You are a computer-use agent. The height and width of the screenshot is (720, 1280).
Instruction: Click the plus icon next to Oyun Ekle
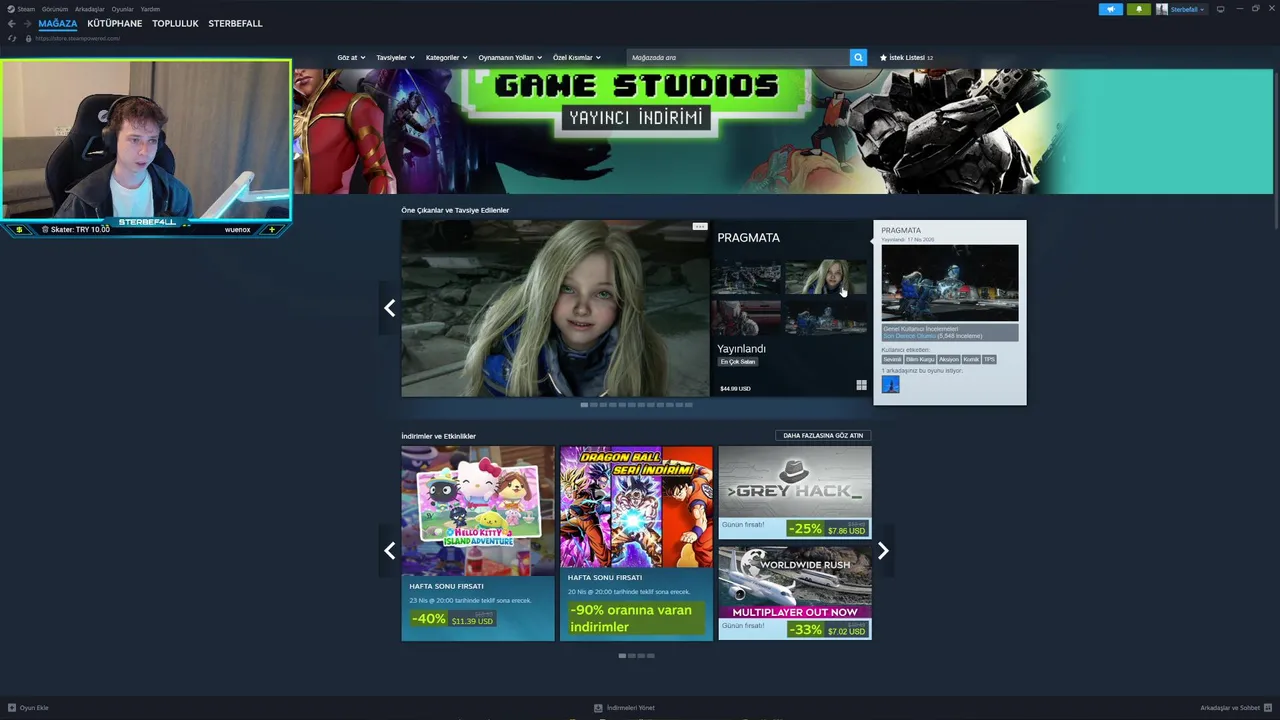tap(12, 708)
